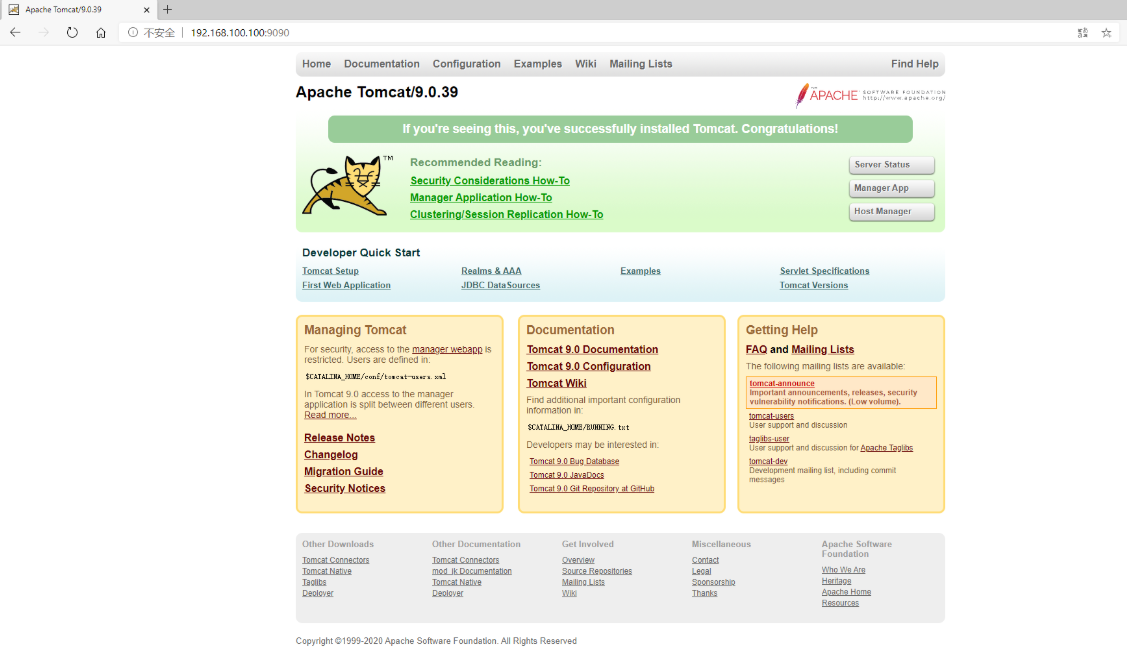Open the Apache Taglibs link
The width and height of the screenshot is (1127, 654).
(x=886, y=448)
